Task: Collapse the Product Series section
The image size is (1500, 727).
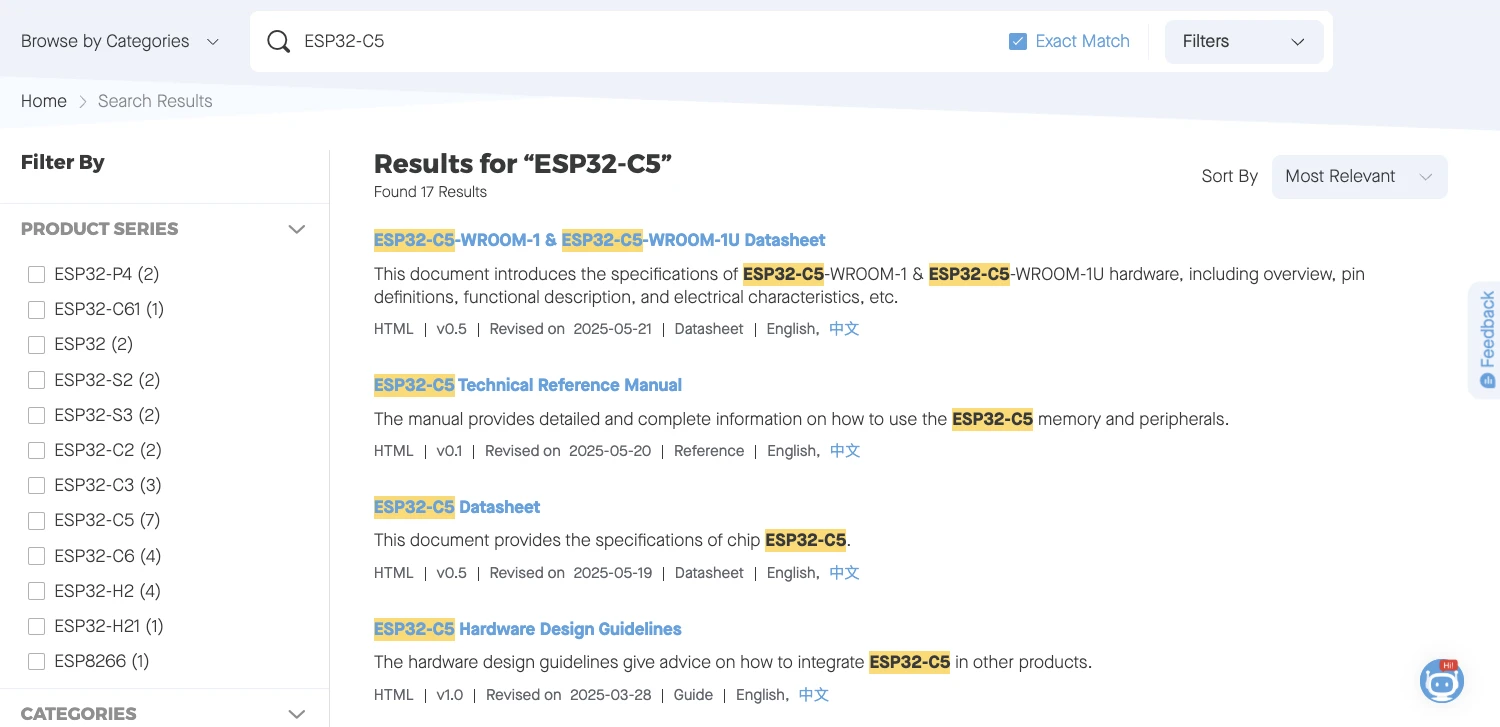Action: click(x=297, y=229)
